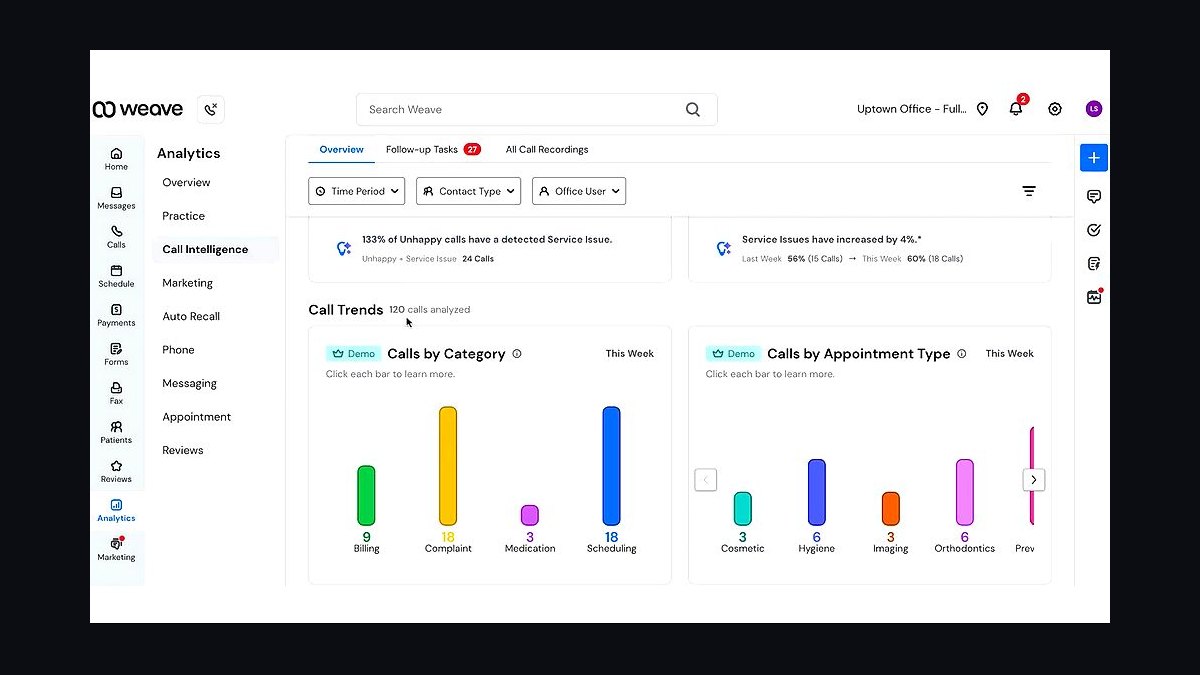Click the Unhappy calls Service Issue insight card
The width and height of the screenshot is (1200, 675).
pyautogui.click(x=490, y=250)
